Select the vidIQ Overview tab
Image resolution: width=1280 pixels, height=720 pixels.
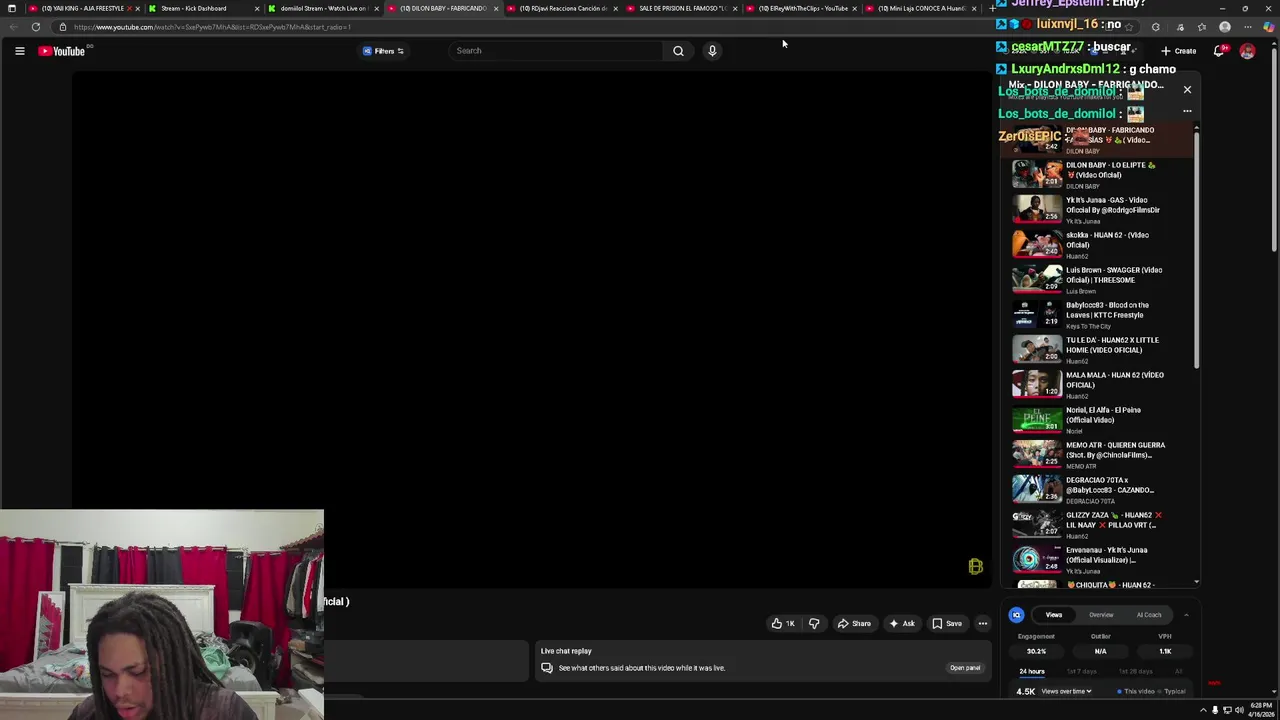point(1101,615)
